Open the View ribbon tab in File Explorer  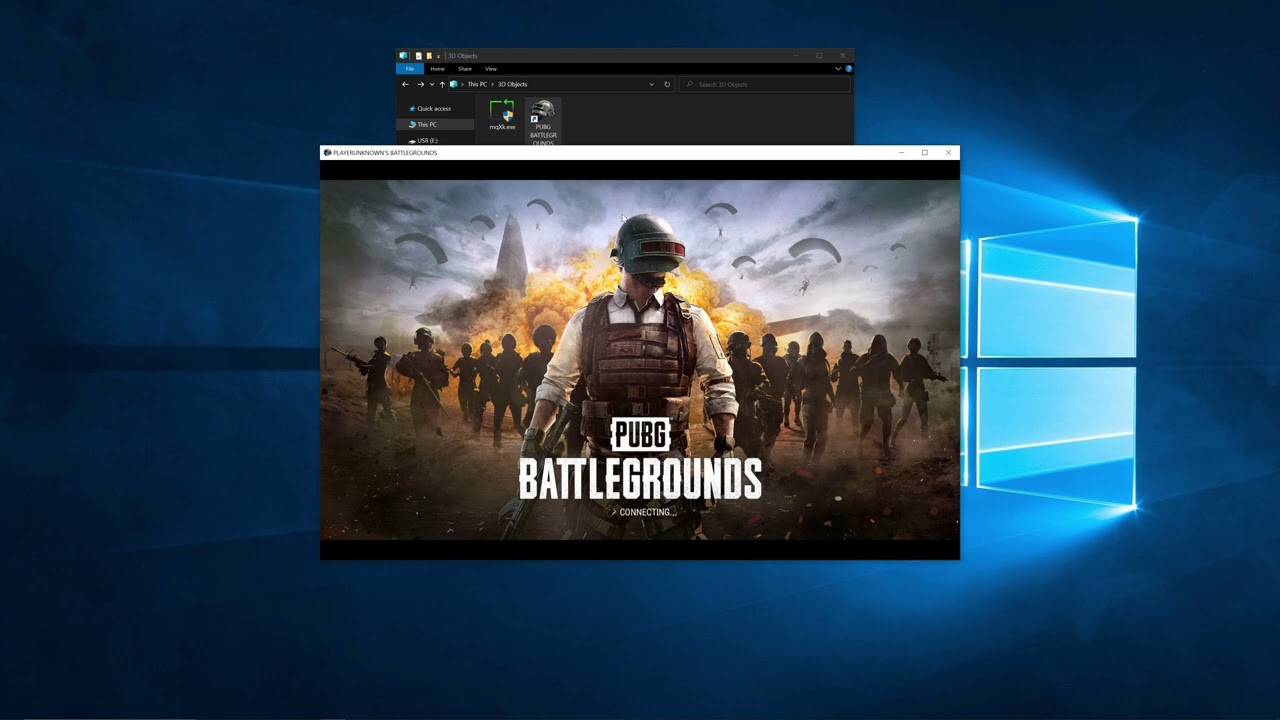(490, 69)
